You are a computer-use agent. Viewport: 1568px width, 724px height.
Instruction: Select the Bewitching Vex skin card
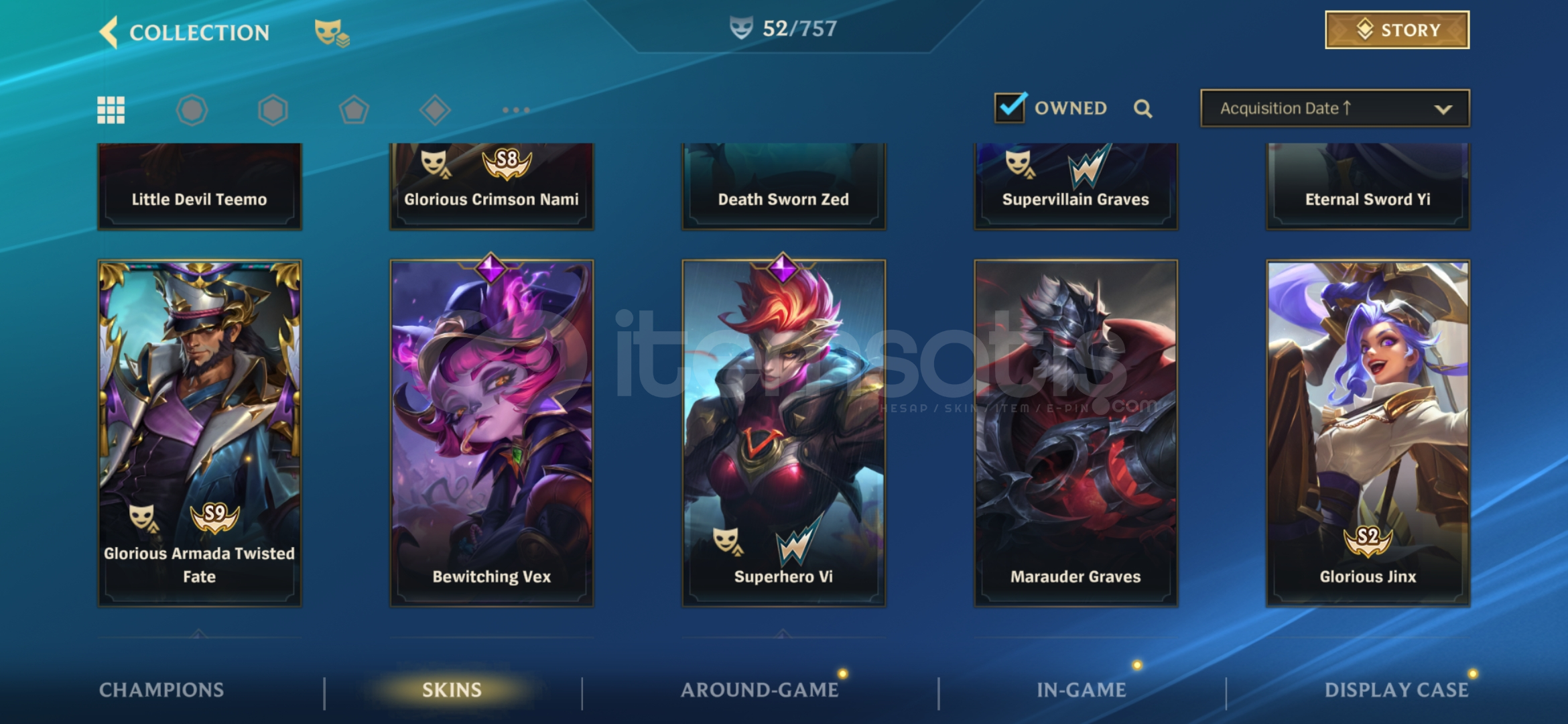click(x=492, y=433)
